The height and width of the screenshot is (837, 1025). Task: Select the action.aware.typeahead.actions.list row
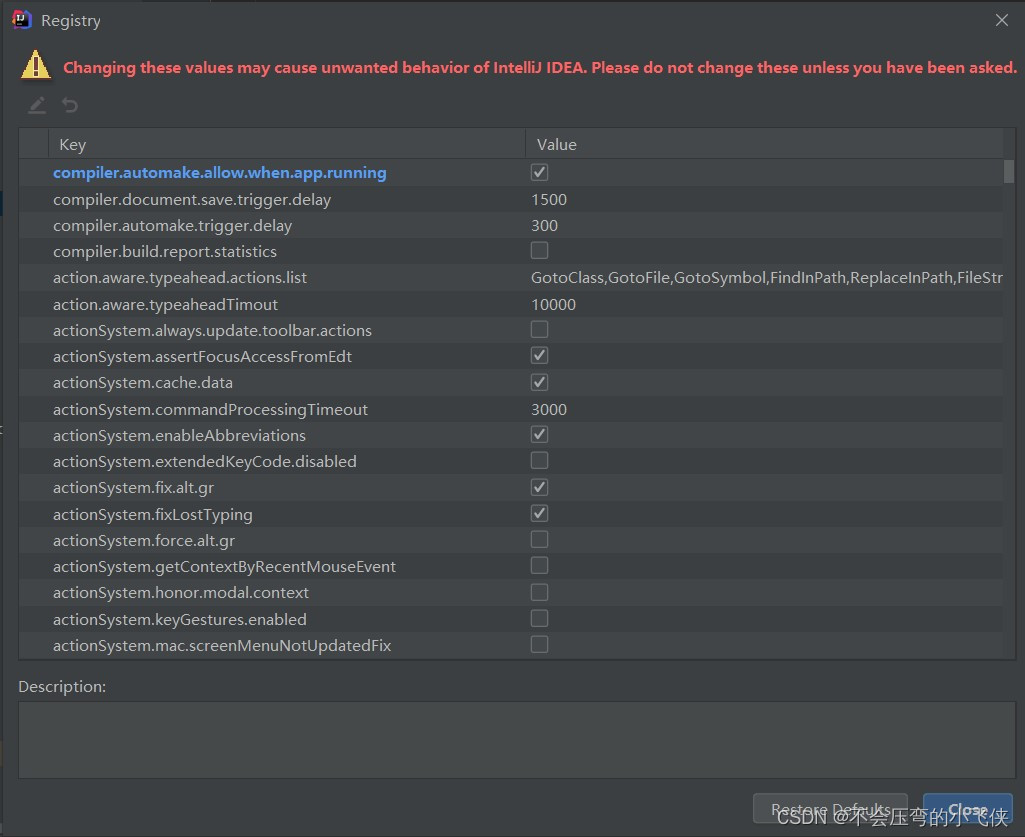click(x=180, y=277)
